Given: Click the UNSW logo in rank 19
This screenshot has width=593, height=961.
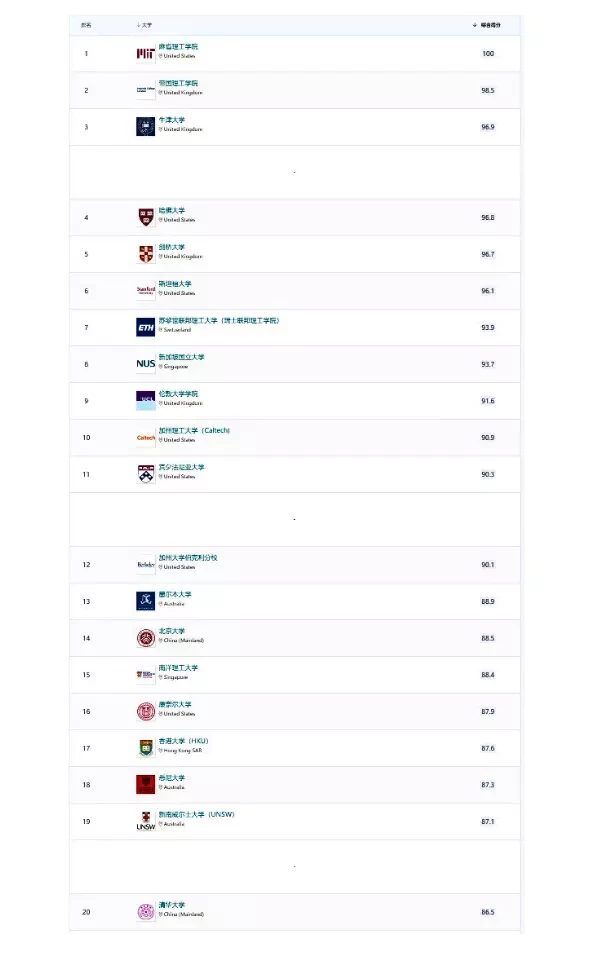Looking at the screenshot, I should pos(145,821).
